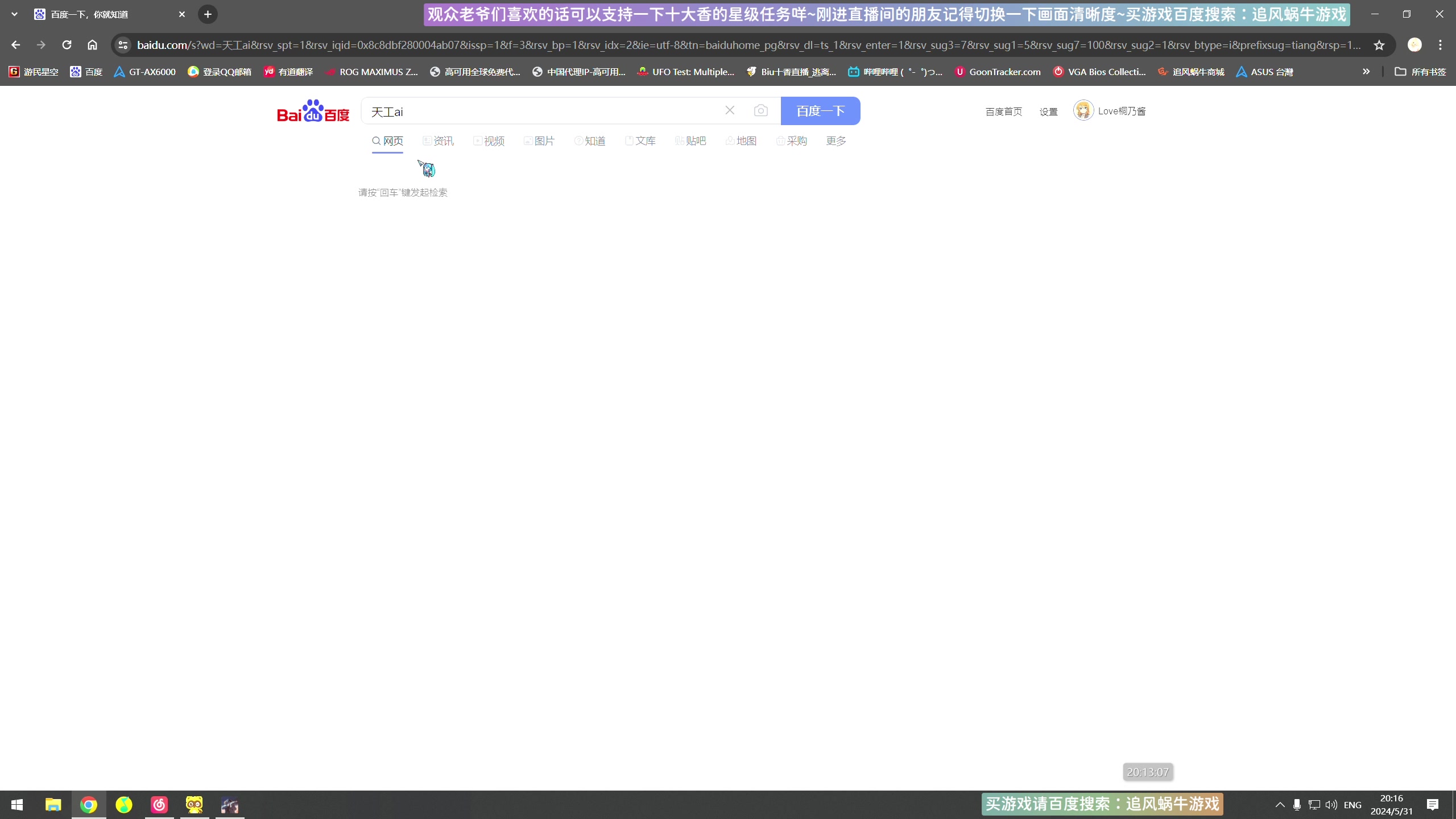Screen dimensions: 1456x819
Task: Open the Chrome three-dot menu
Action: coord(1440,45)
